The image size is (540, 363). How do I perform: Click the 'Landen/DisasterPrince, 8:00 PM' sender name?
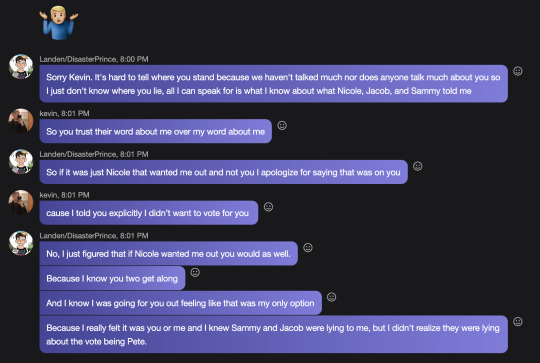pyautogui.click(x=94, y=59)
